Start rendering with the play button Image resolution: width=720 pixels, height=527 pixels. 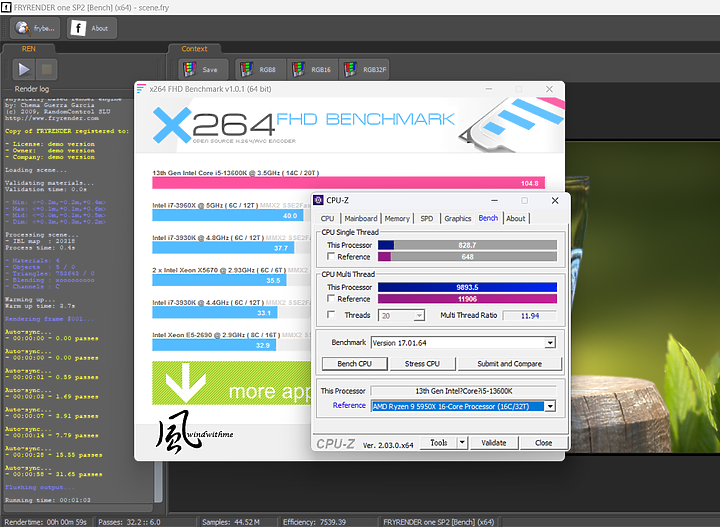click(x=23, y=69)
